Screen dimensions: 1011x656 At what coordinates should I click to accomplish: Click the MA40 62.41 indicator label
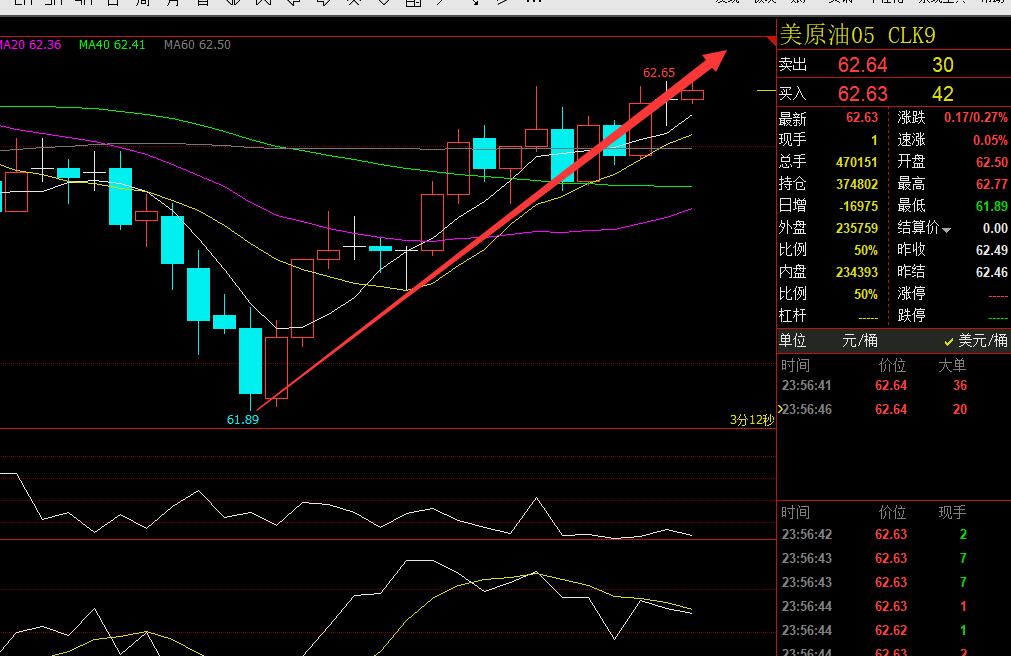coord(112,45)
